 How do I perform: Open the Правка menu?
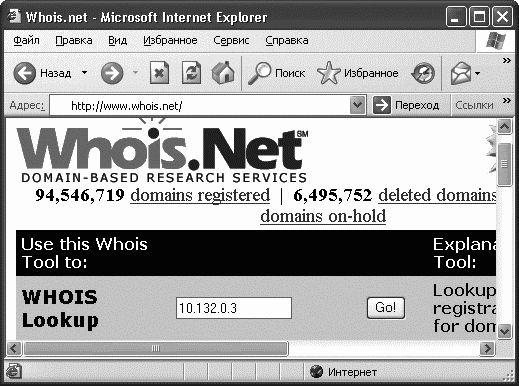click(74, 40)
